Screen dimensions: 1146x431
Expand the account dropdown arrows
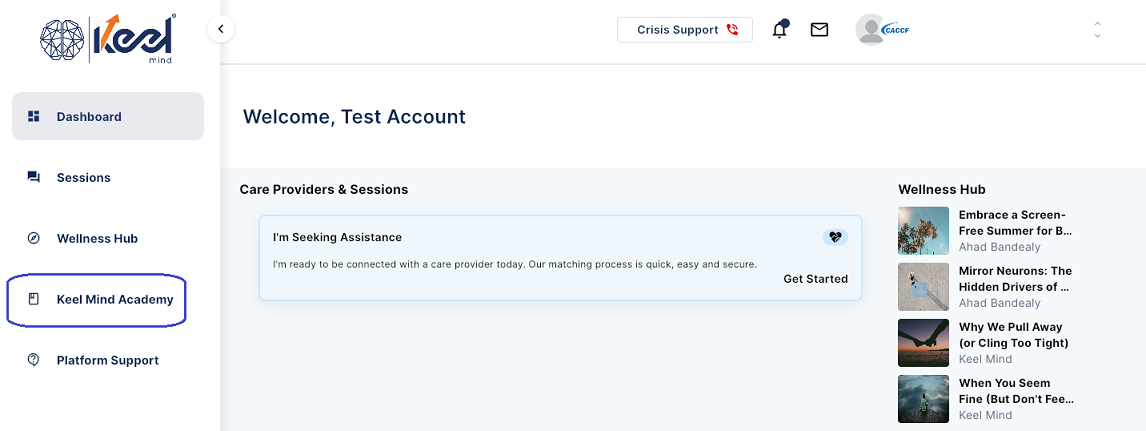pos(1097,30)
